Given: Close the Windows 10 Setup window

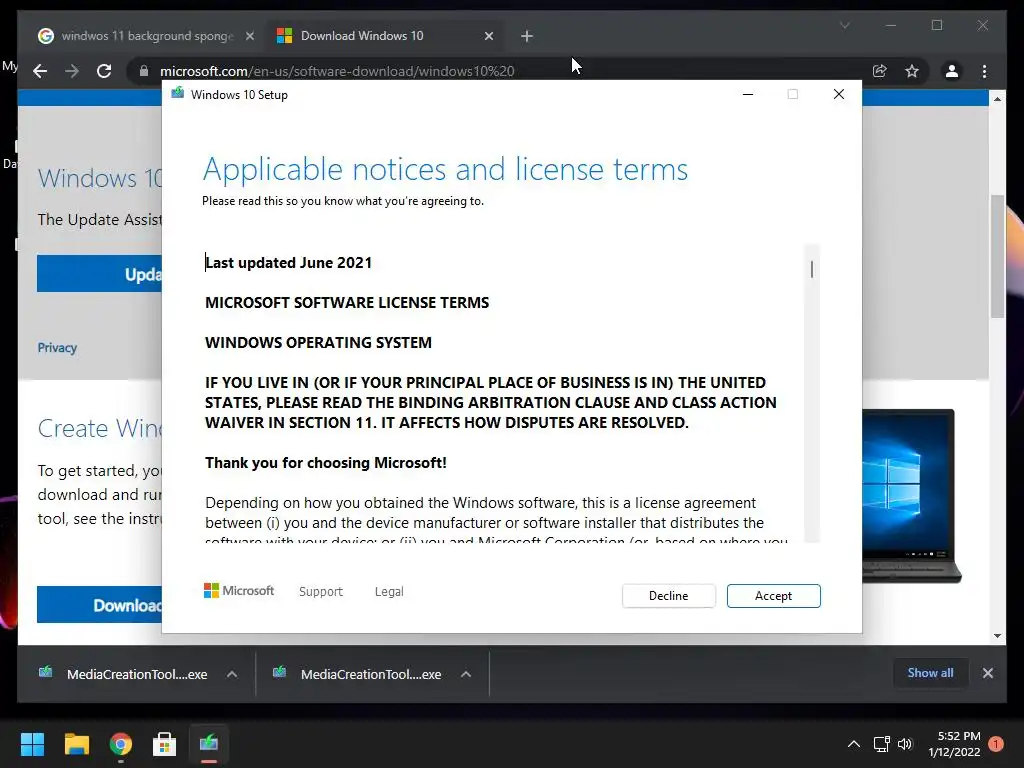Looking at the screenshot, I should 839,94.
